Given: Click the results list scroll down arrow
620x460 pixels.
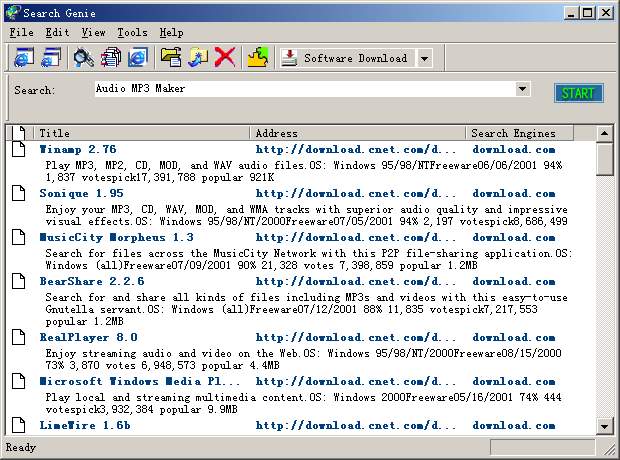Looking at the screenshot, I should (x=604, y=426).
